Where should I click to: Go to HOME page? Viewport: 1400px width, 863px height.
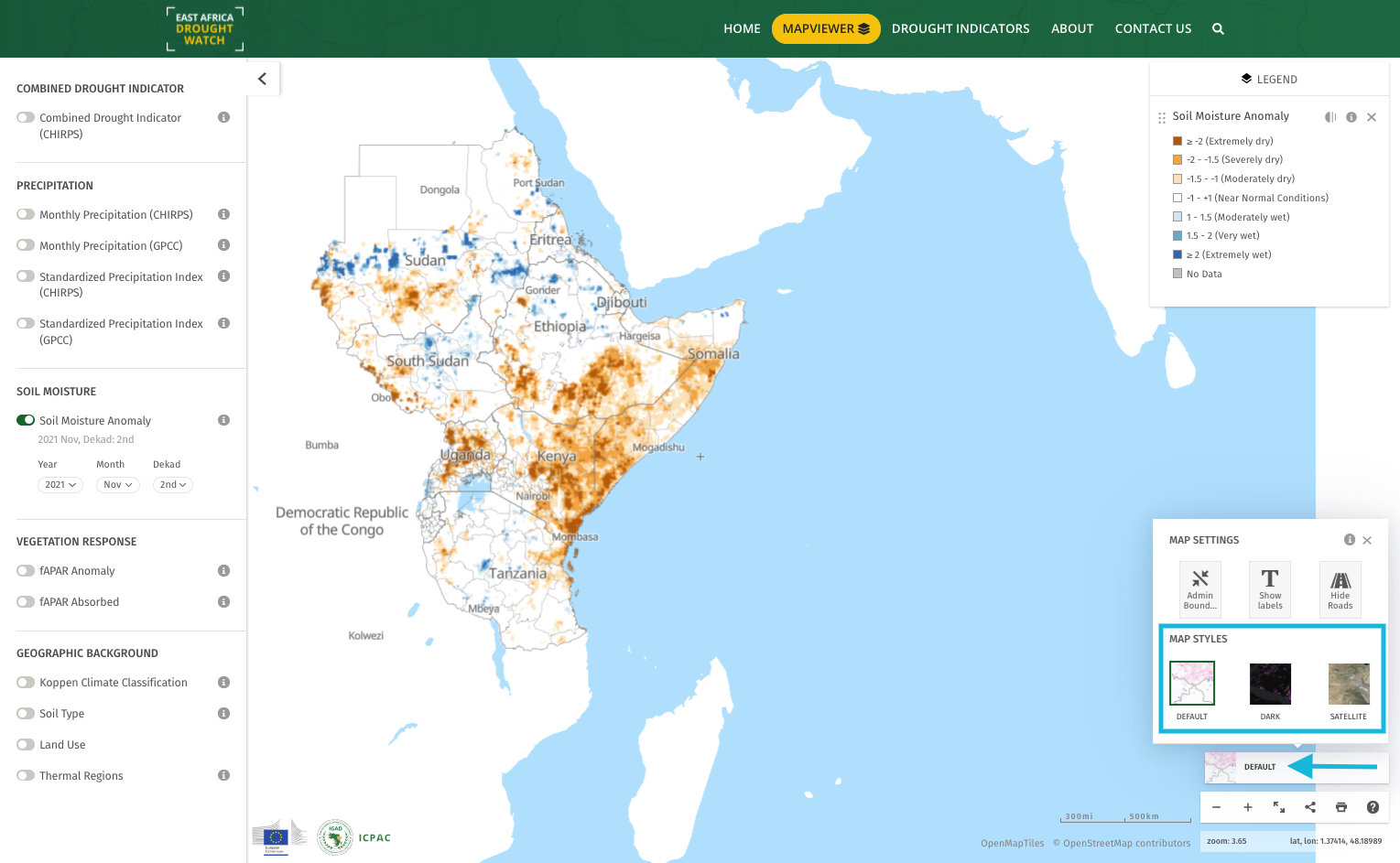pyautogui.click(x=742, y=28)
